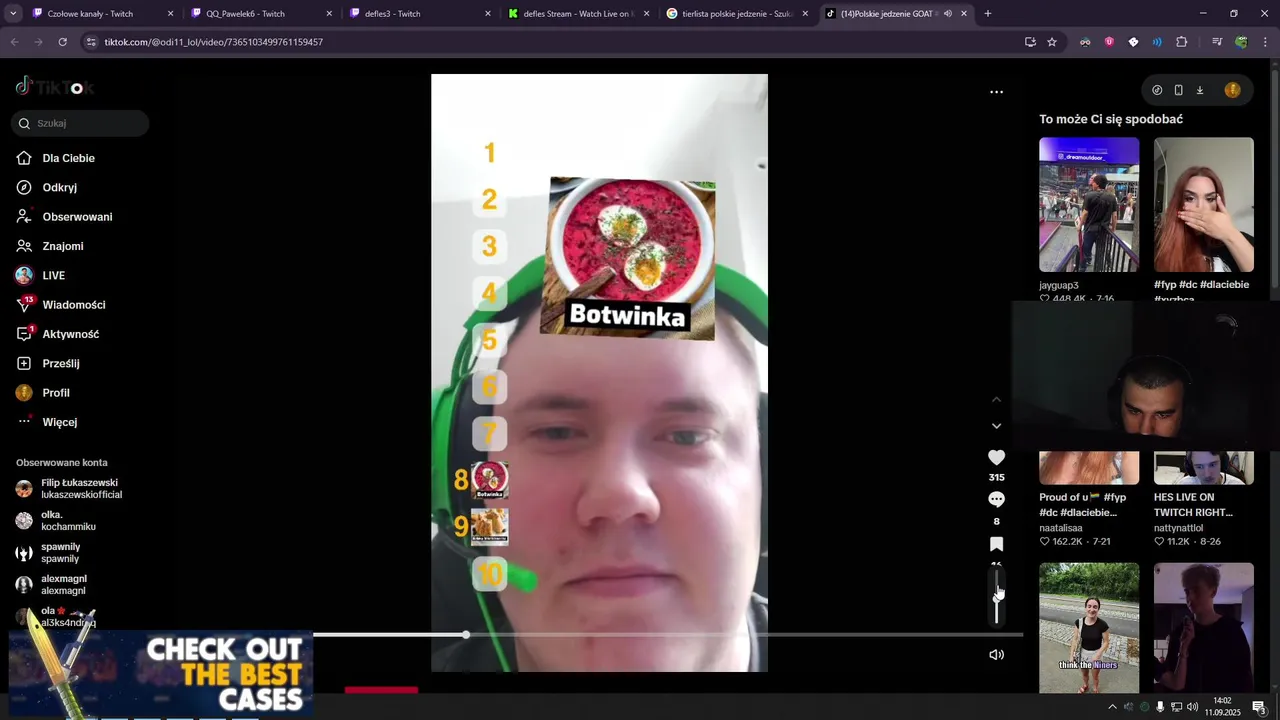The image size is (1280, 720).
Task: Expand the Więcej menu
Action: [x=47, y=422]
